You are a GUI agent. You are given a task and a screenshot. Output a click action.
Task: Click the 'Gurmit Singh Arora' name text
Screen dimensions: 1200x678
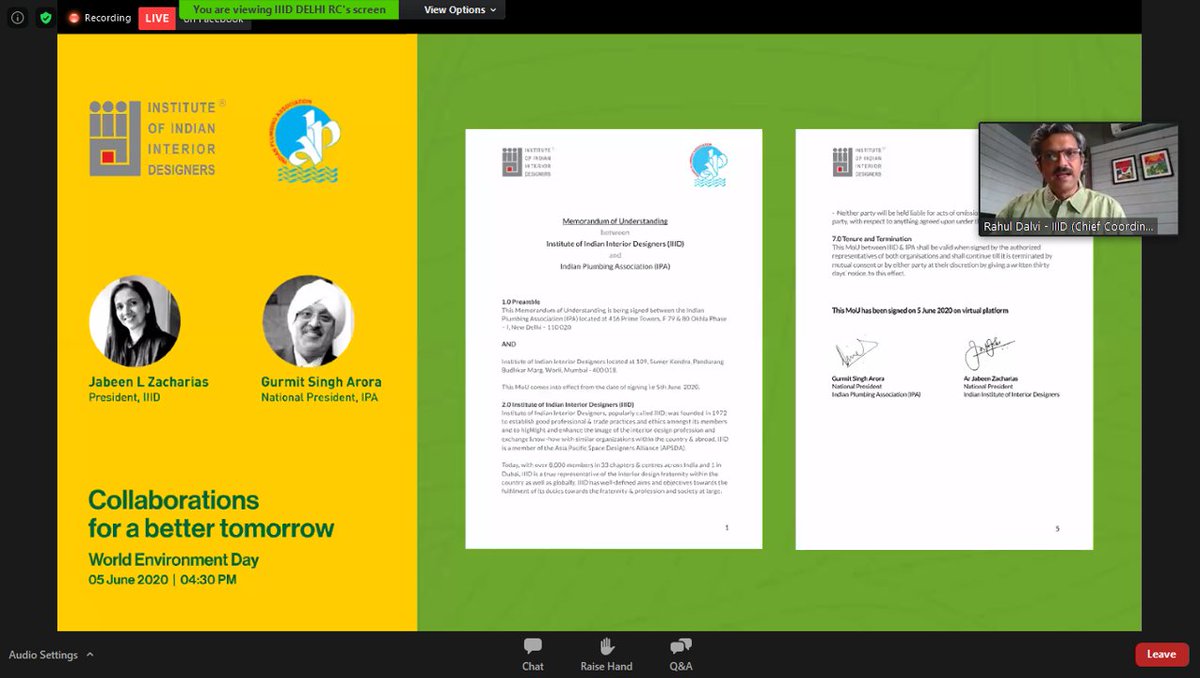[x=321, y=382]
